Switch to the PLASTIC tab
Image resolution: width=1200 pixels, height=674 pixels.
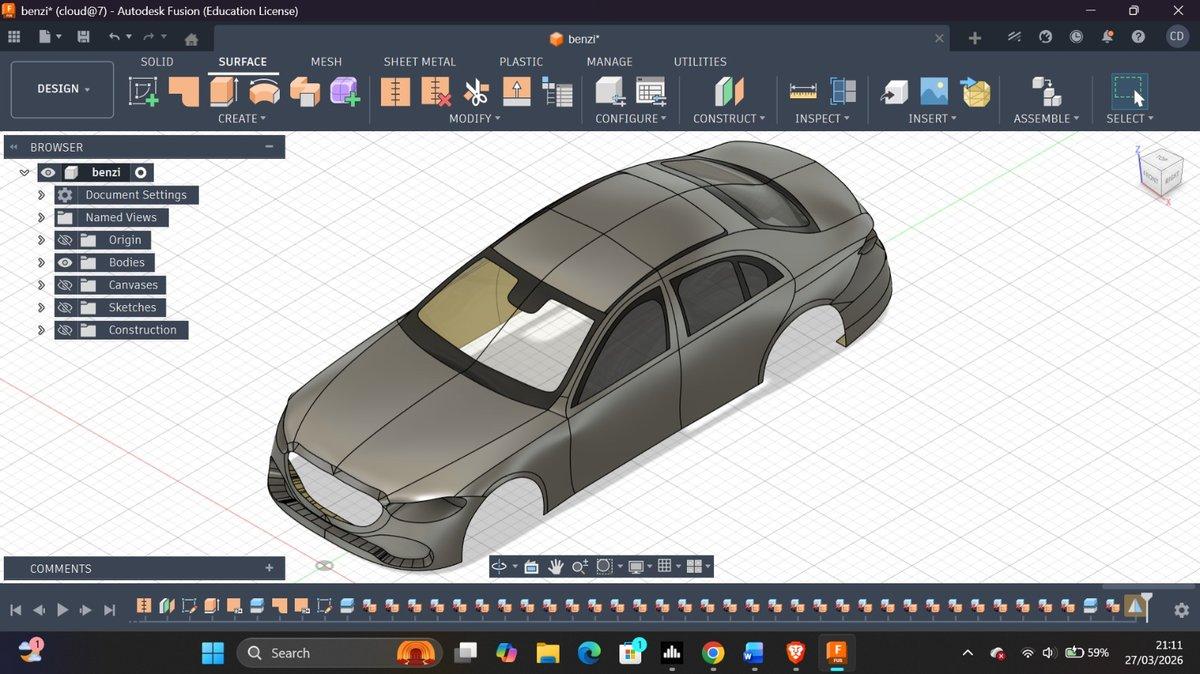tap(521, 61)
